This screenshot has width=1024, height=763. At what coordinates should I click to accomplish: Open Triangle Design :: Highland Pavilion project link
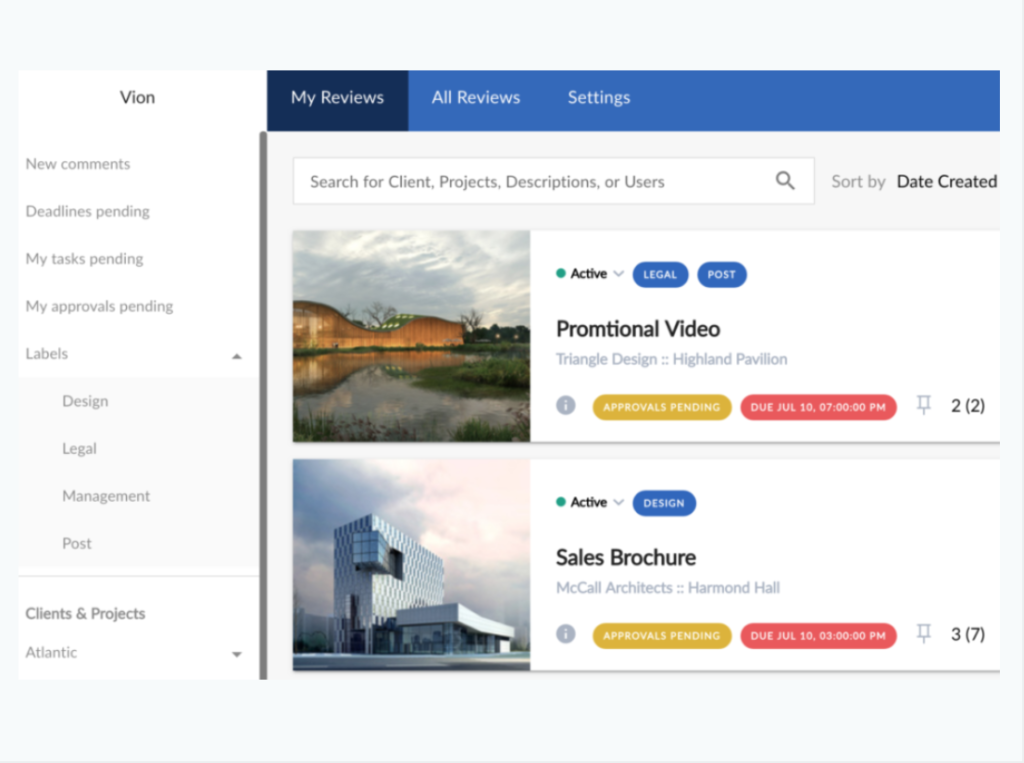click(x=671, y=358)
